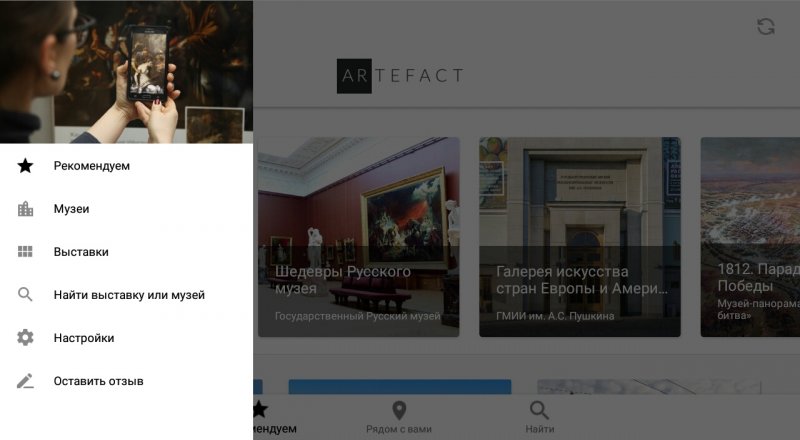Open Настройки from the side menu
This screenshot has width=800, height=440.
click(127, 337)
